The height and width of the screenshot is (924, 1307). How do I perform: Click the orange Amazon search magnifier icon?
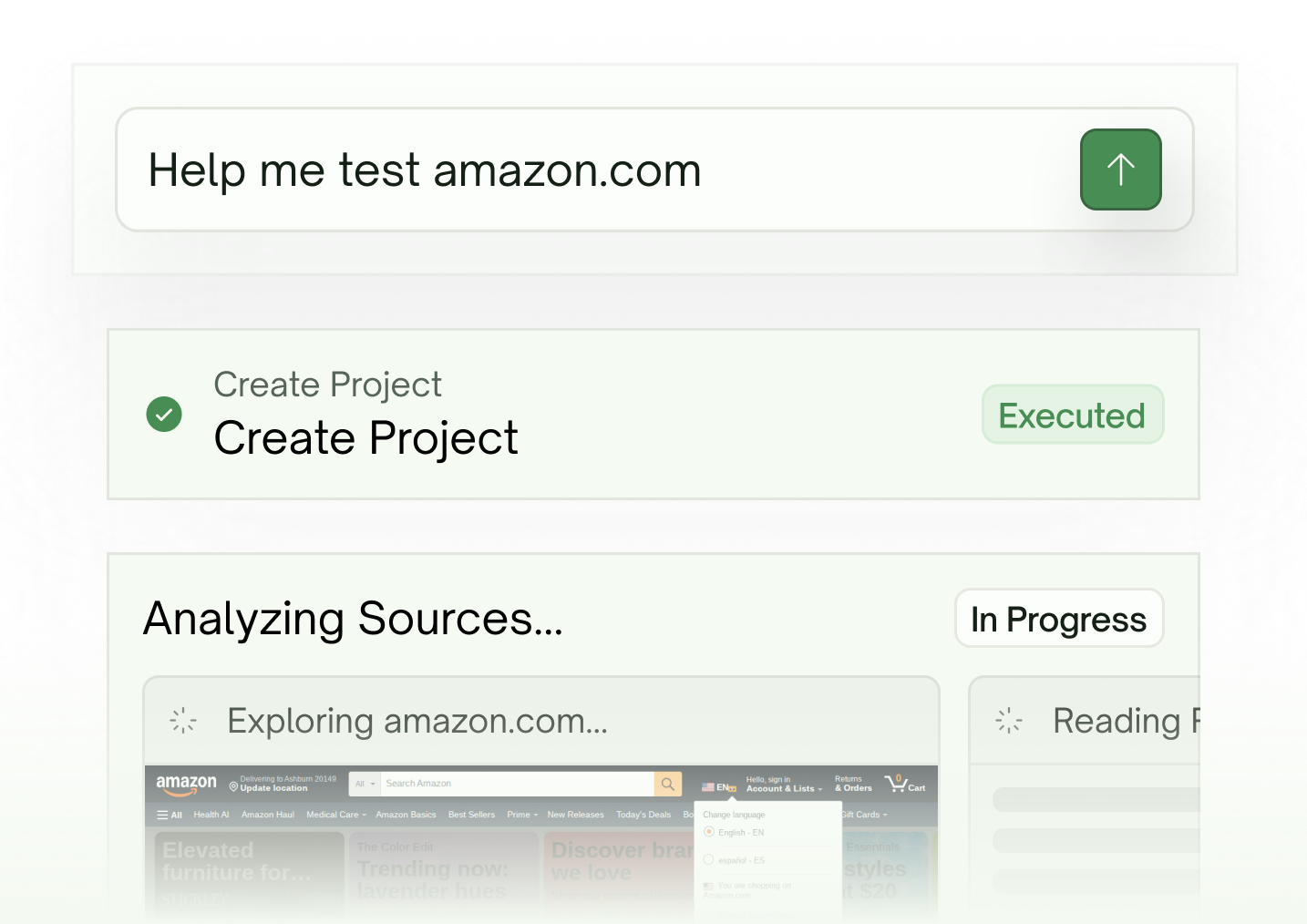coord(668,784)
